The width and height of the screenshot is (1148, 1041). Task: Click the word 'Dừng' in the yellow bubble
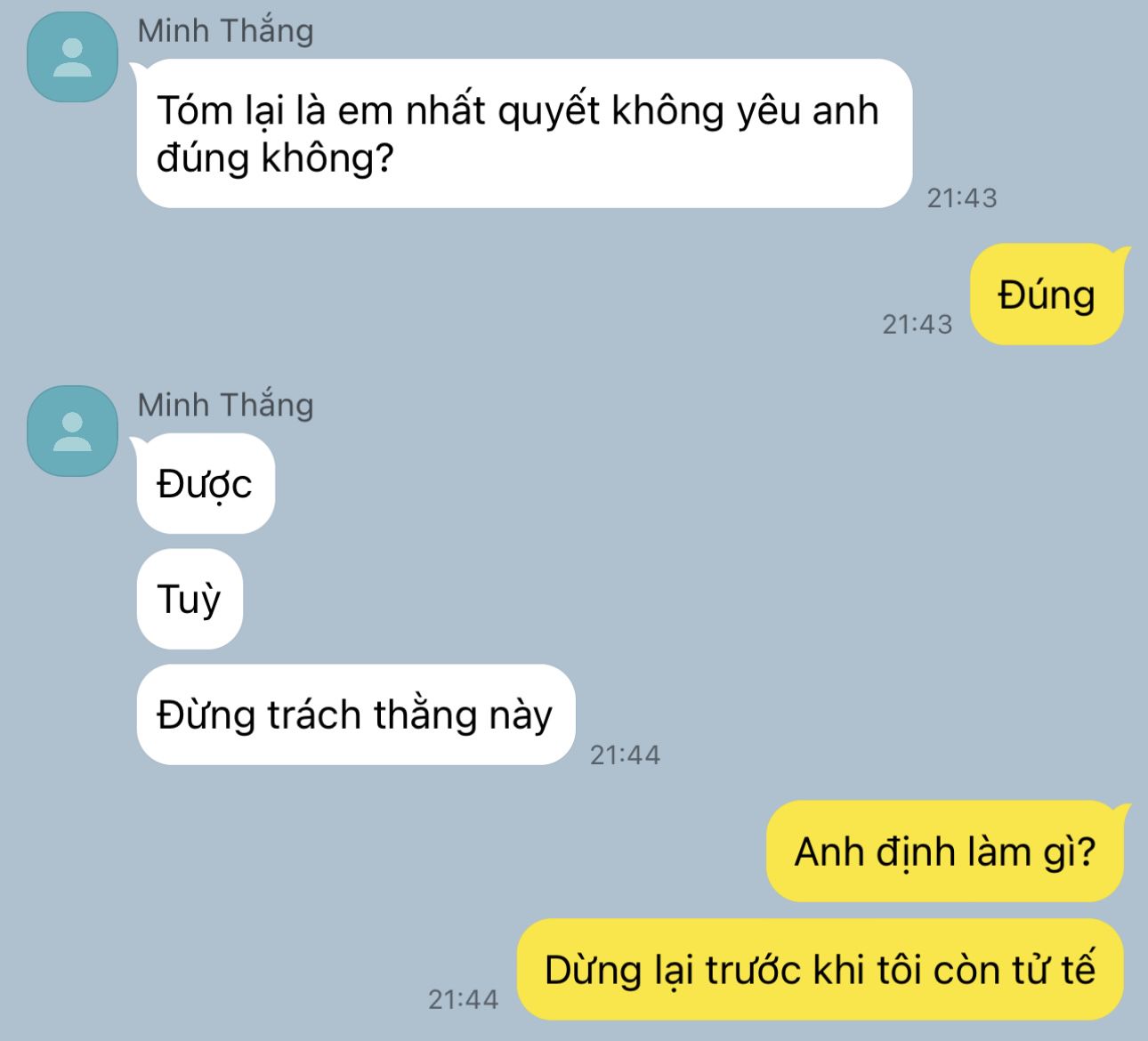tap(593, 970)
